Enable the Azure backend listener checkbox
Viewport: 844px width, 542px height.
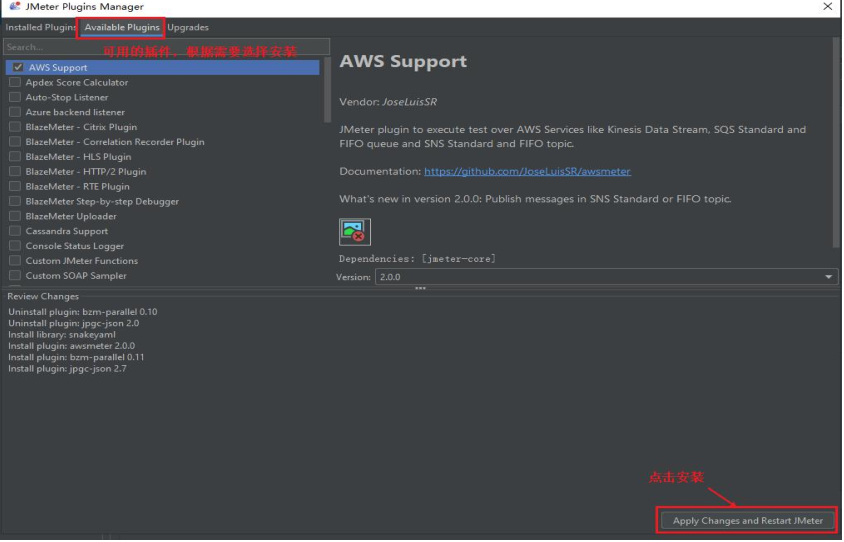click(x=15, y=112)
